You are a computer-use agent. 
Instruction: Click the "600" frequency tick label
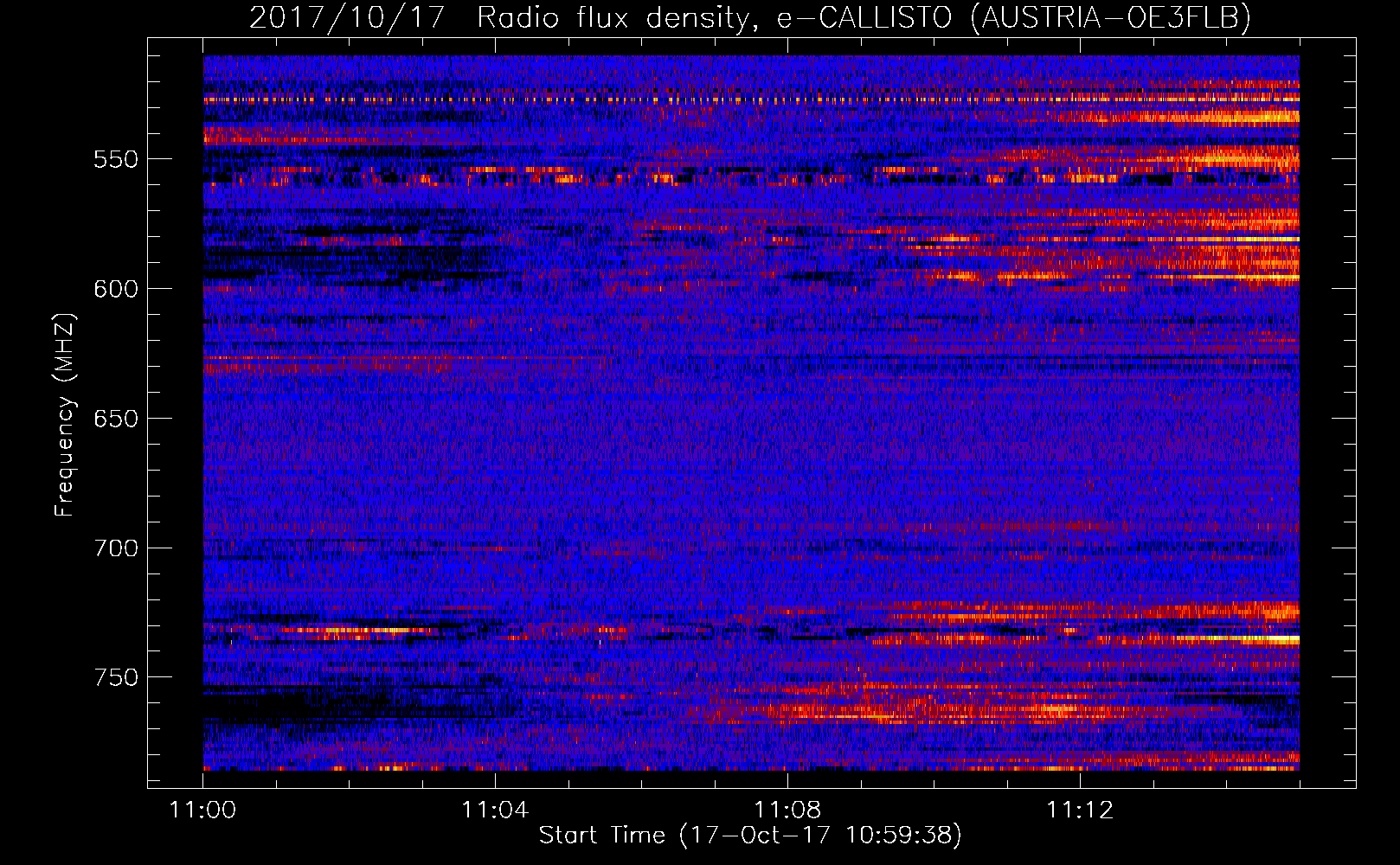tap(116, 289)
